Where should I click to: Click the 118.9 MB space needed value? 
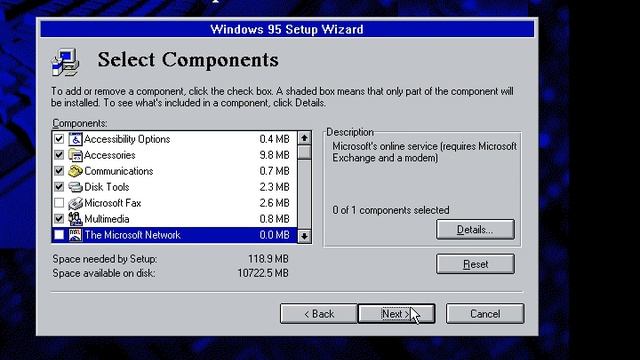pyautogui.click(x=268, y=259)
